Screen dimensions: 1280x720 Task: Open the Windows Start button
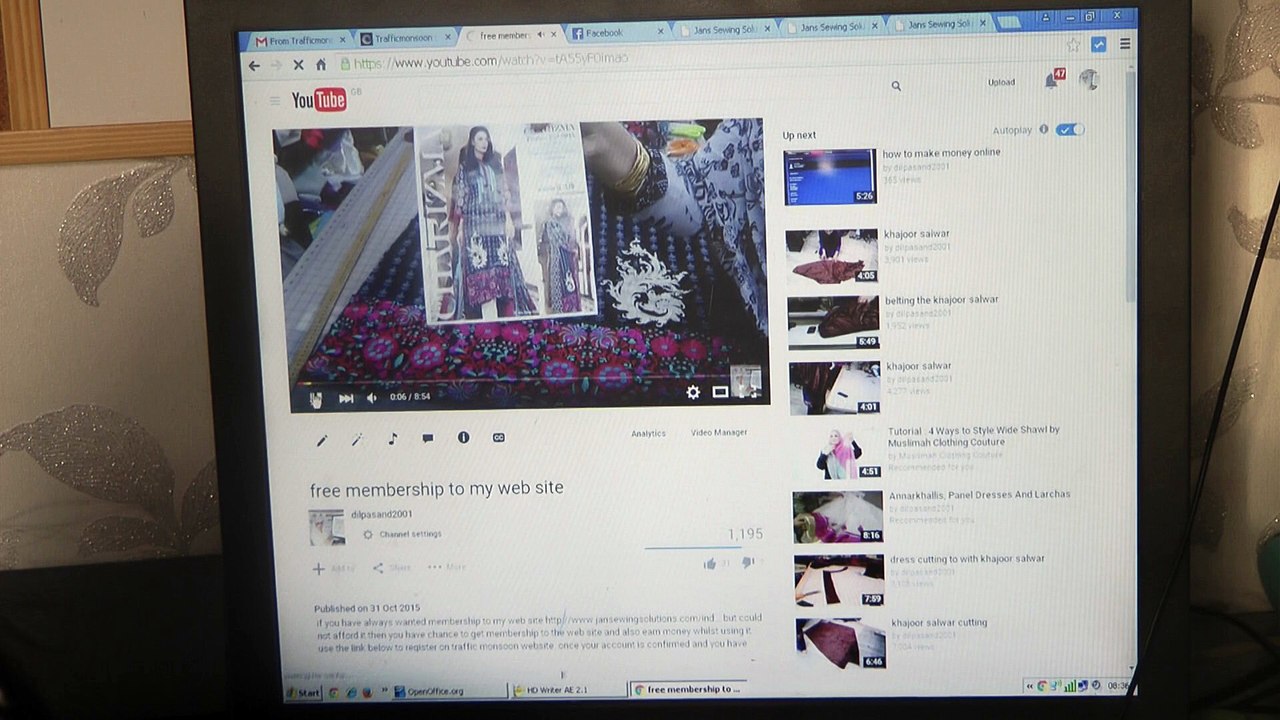point(303,692)
